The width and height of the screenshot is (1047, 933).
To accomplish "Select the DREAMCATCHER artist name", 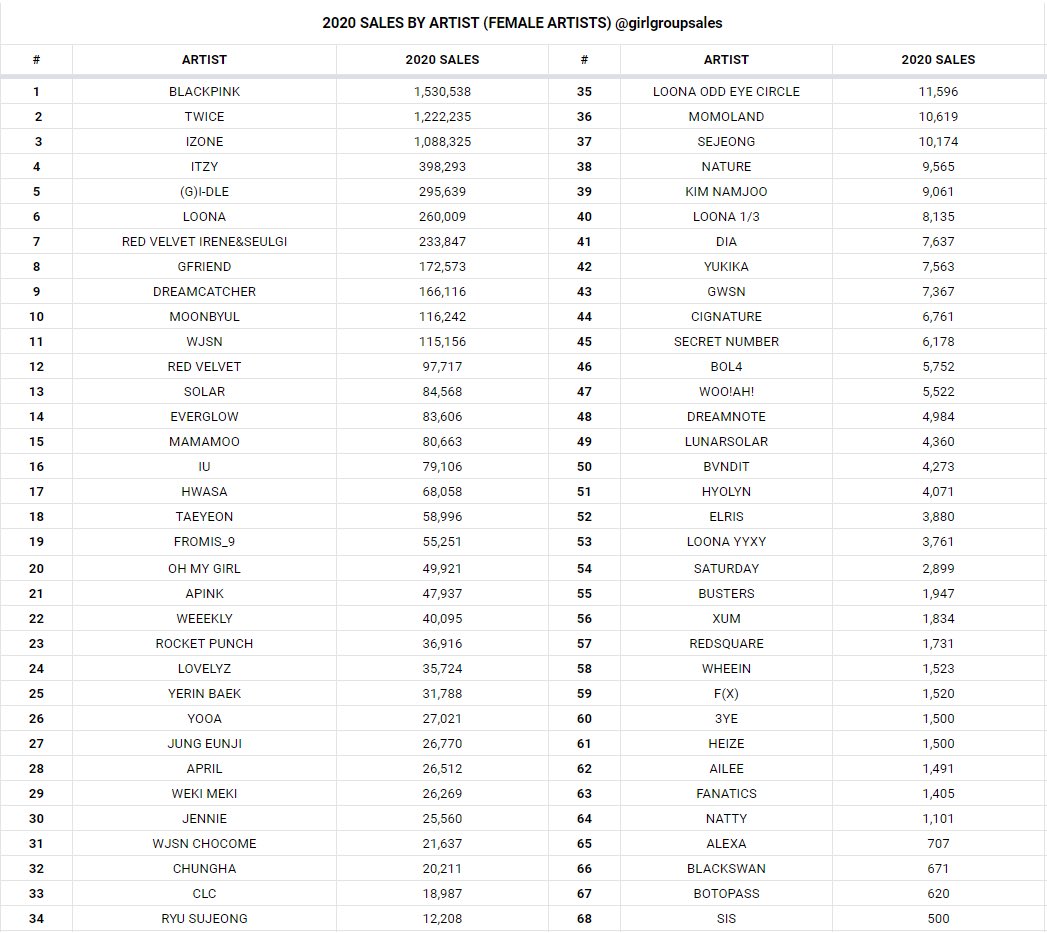I will point(204,292).
